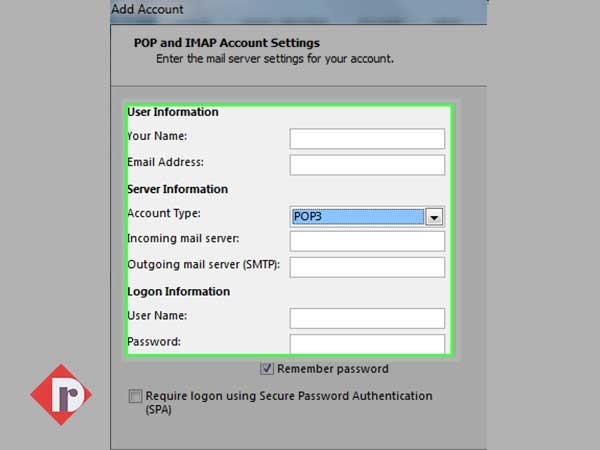Image resolution: width=600 pixels, height=450 pixels.
Task: Click the User Information section label
Action: (x=173, y=112)
